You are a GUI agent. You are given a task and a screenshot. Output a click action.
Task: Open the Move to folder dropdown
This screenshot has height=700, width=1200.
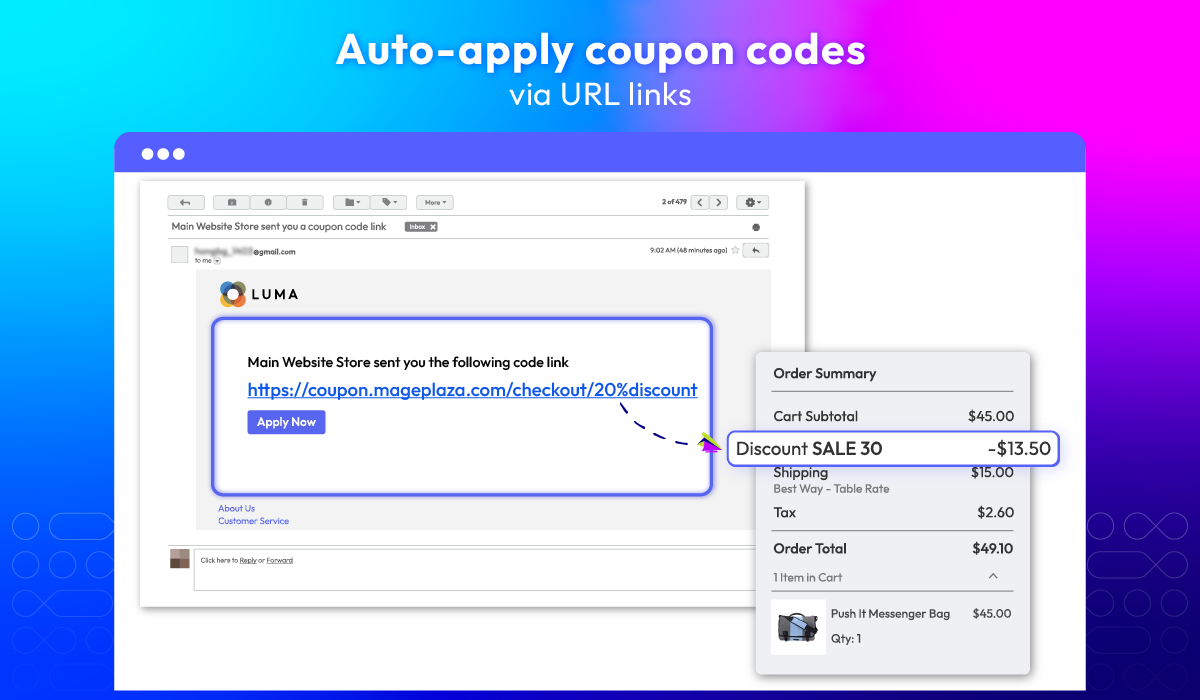(351, 202)
